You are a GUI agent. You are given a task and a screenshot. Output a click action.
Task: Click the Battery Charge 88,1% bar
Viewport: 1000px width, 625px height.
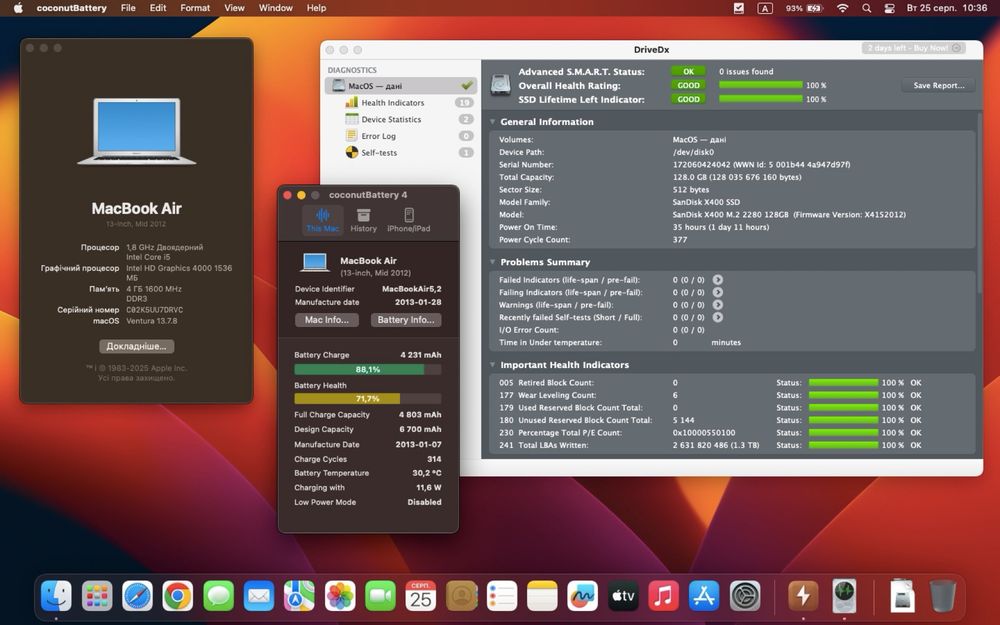click(367, 369)
